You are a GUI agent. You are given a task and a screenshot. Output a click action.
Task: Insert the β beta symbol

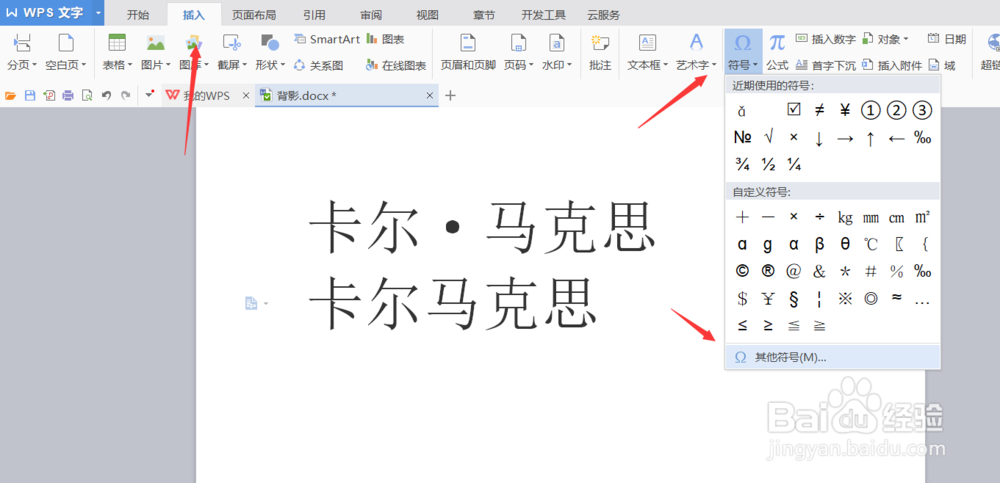[820, 244]
